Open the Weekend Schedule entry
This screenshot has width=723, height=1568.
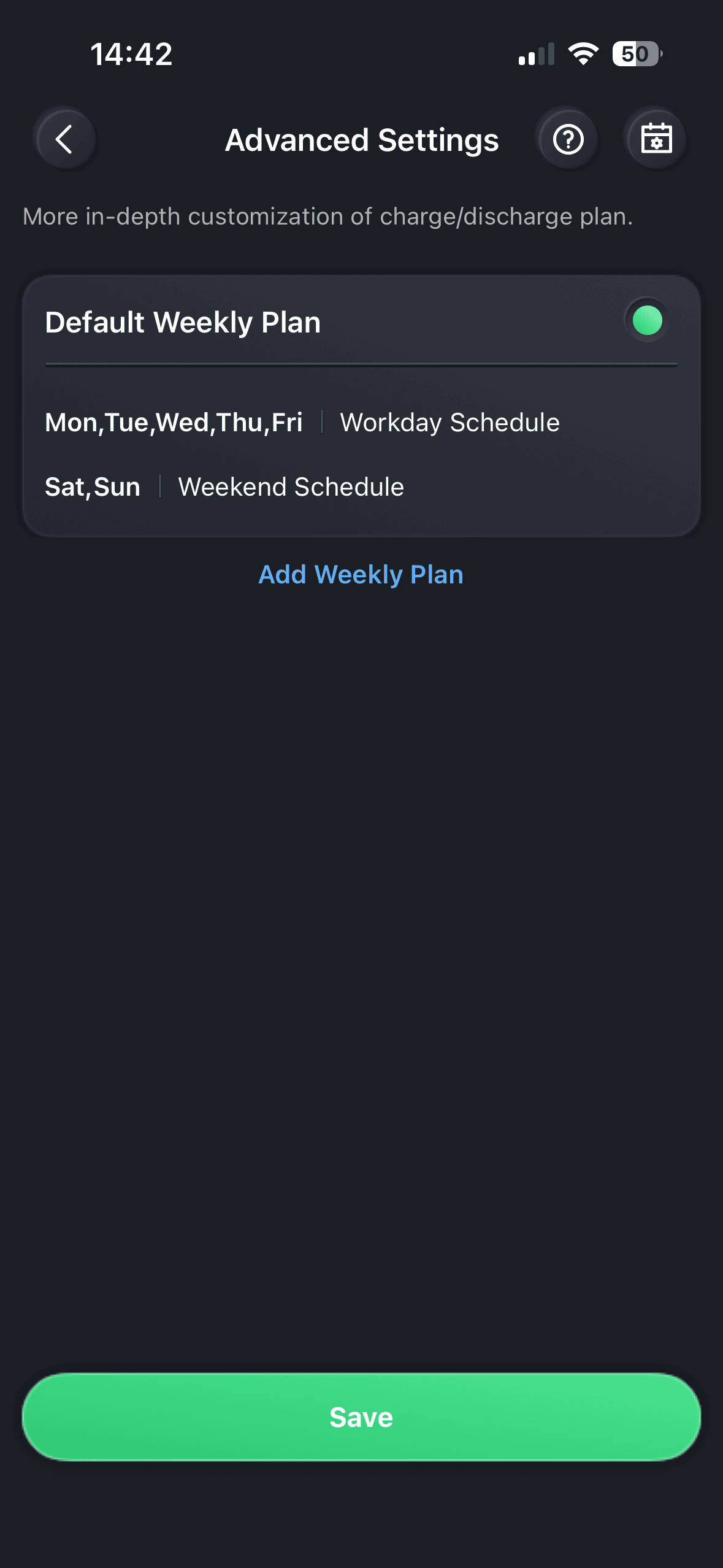tap(291, 487)
